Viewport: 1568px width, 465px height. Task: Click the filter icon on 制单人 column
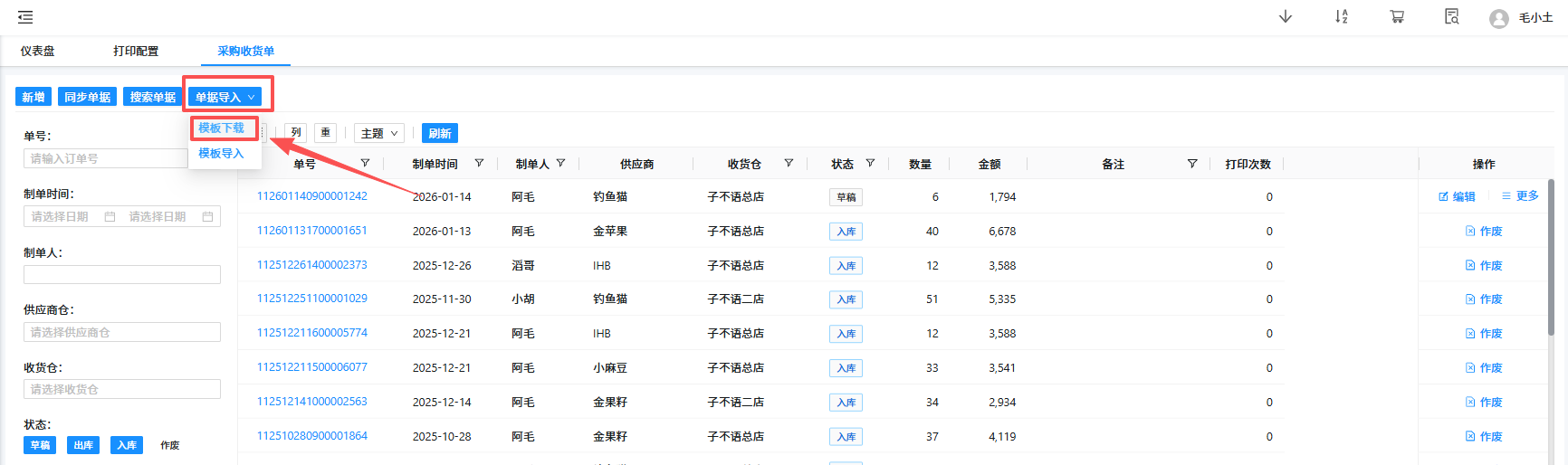click(560, 164)
